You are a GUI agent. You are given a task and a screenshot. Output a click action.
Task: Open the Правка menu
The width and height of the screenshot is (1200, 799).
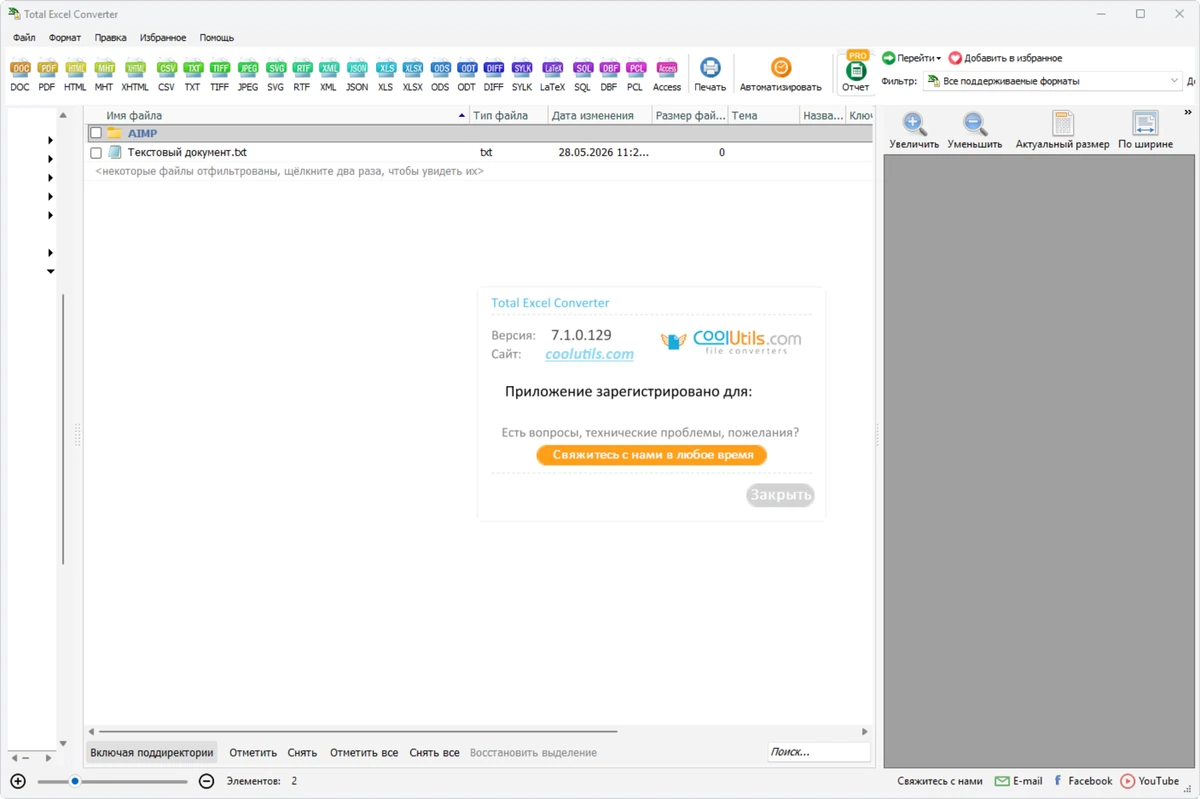110,38
